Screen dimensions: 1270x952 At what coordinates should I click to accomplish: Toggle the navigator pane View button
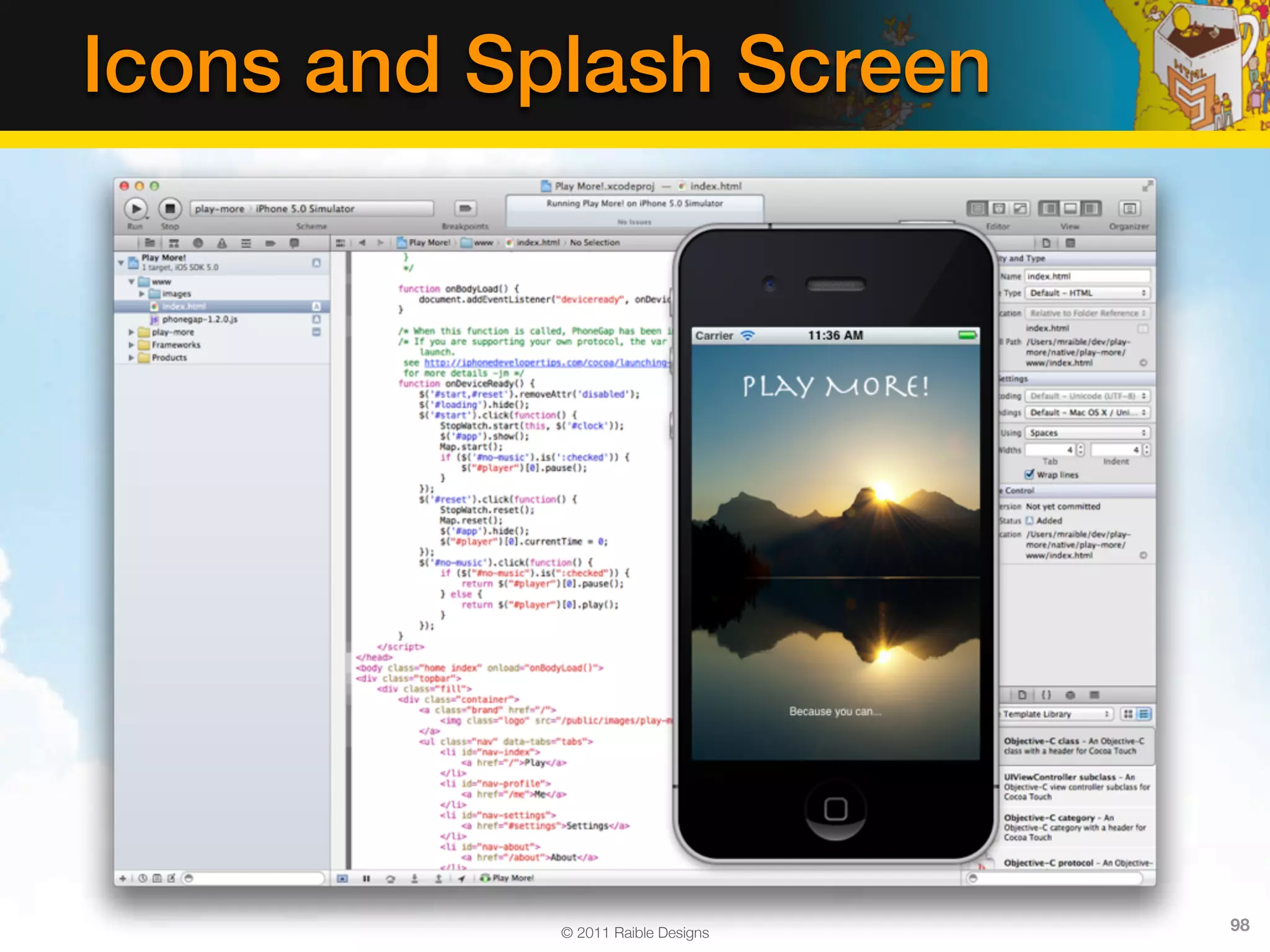1049,209
